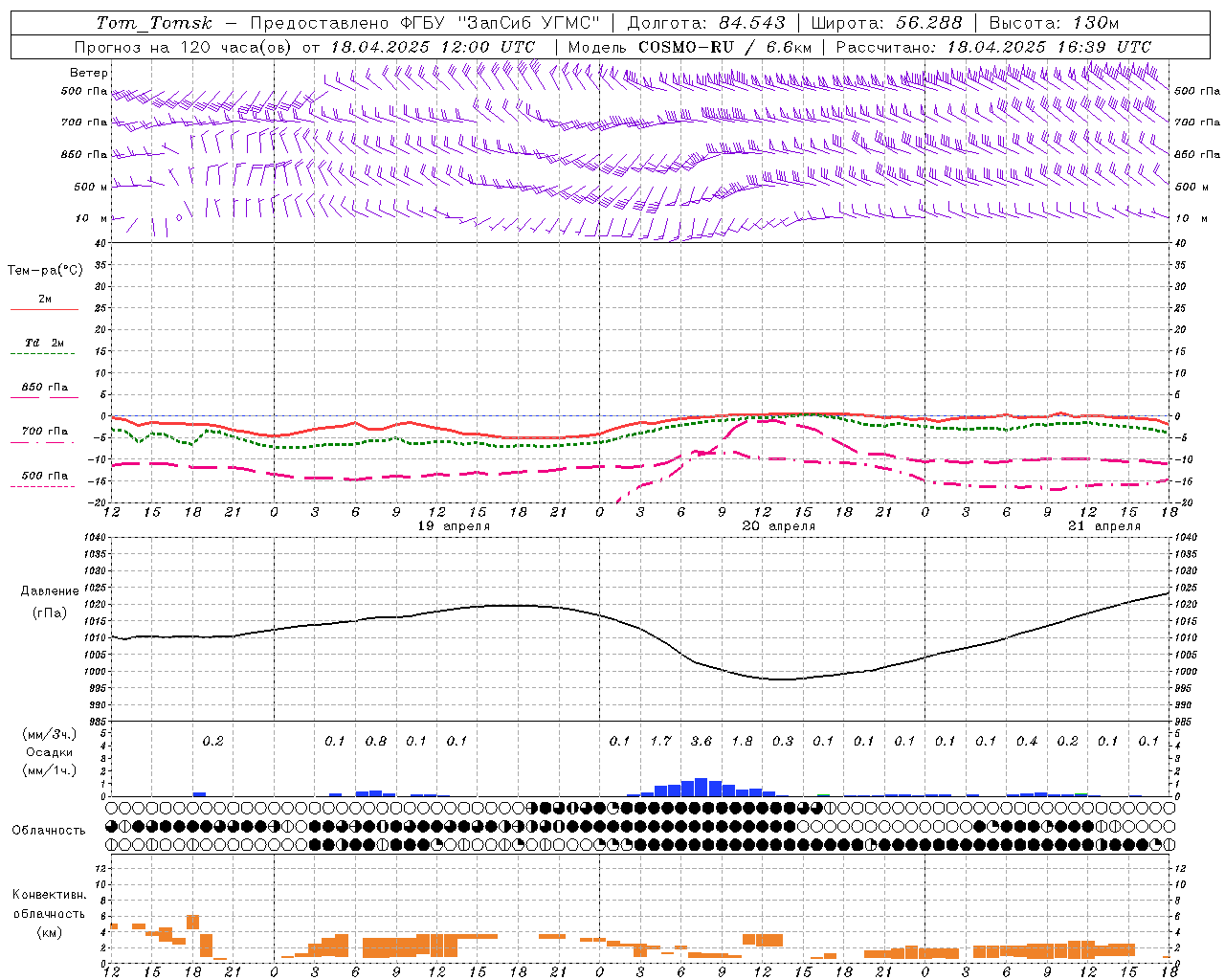Click the 0.4 precipitation value
1225x980 pixels.
tap(1027, 741)
